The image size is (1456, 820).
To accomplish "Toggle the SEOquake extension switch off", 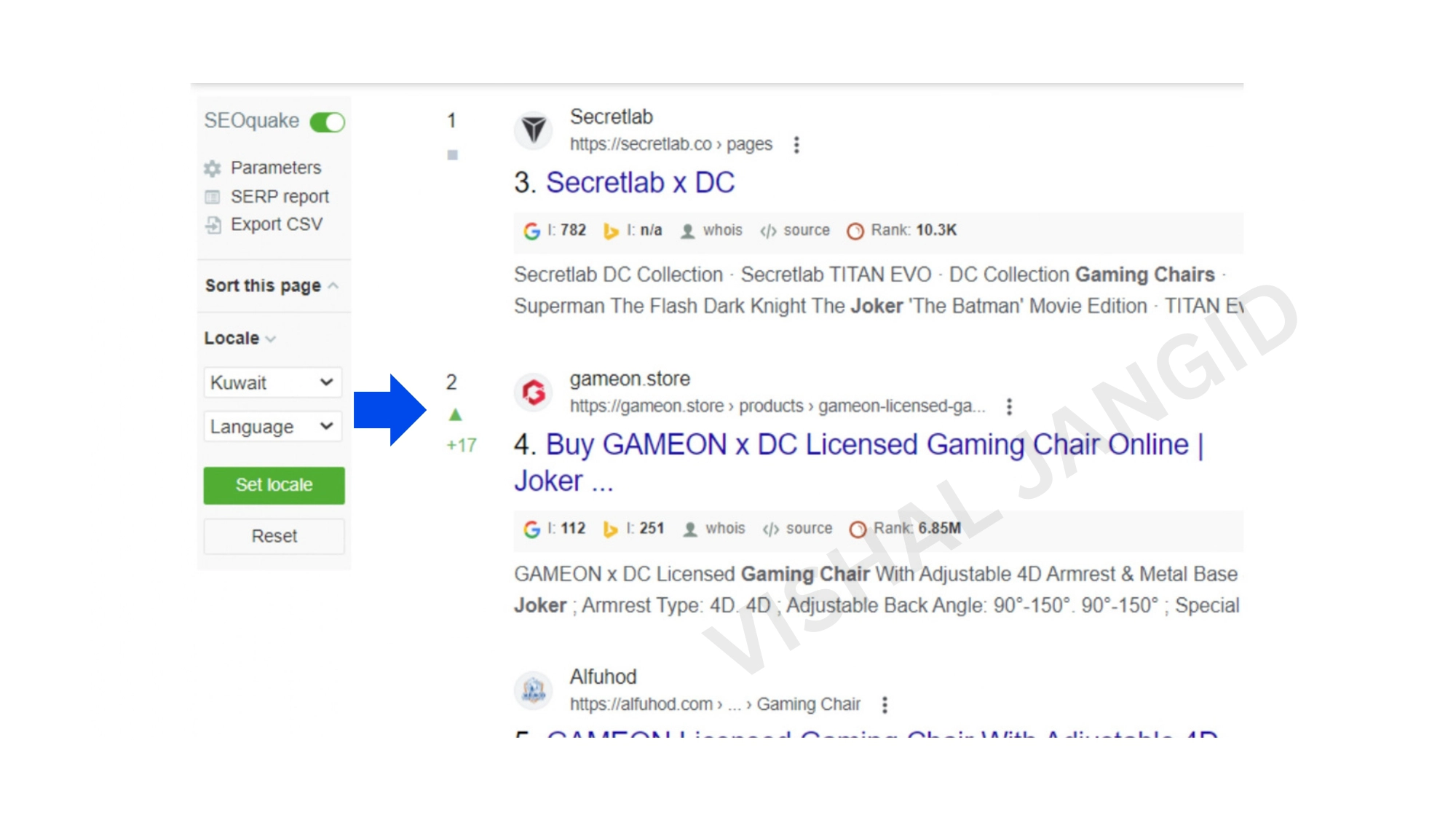I will (327, 122).
